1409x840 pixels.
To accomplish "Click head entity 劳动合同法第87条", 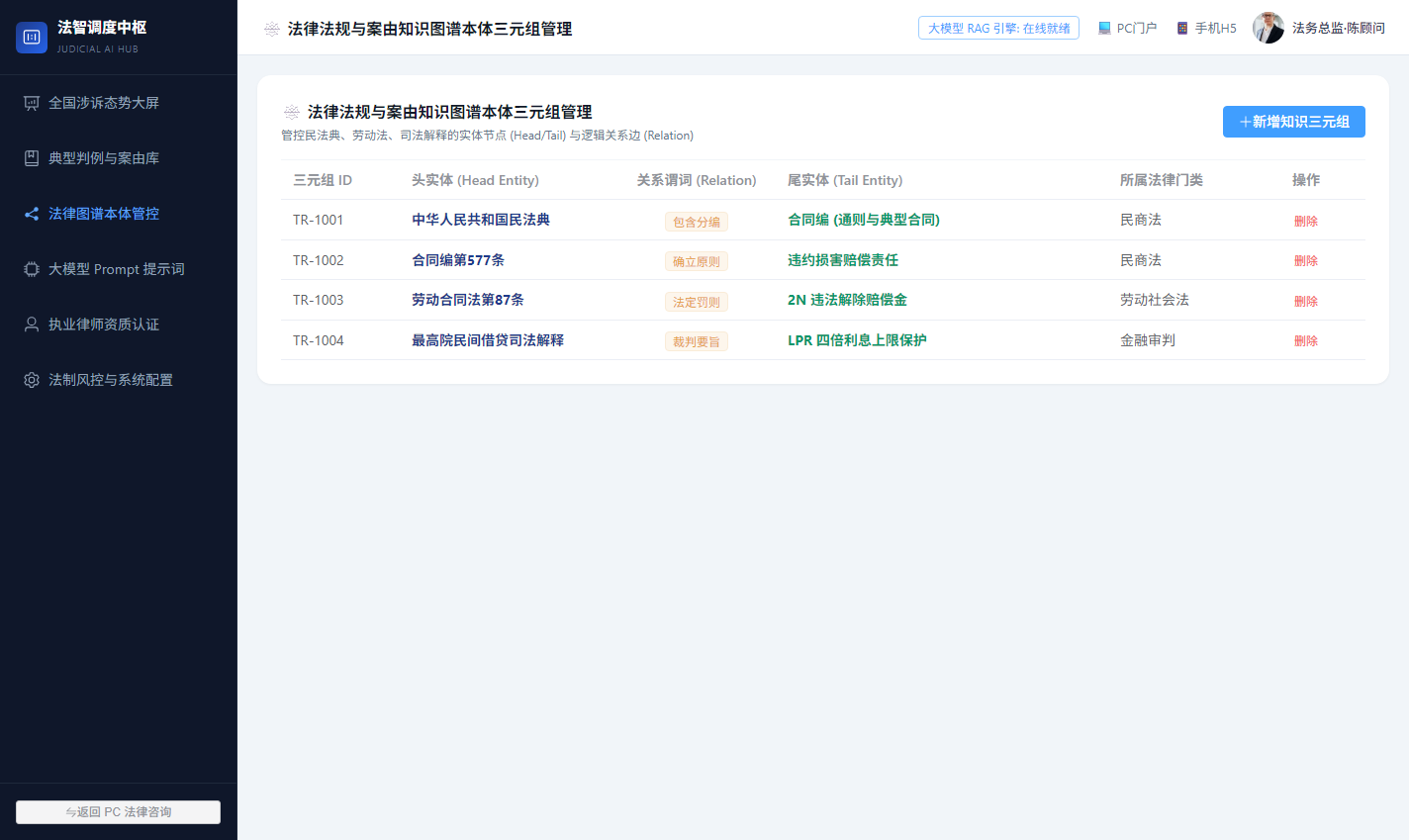I will pos(468,300).
